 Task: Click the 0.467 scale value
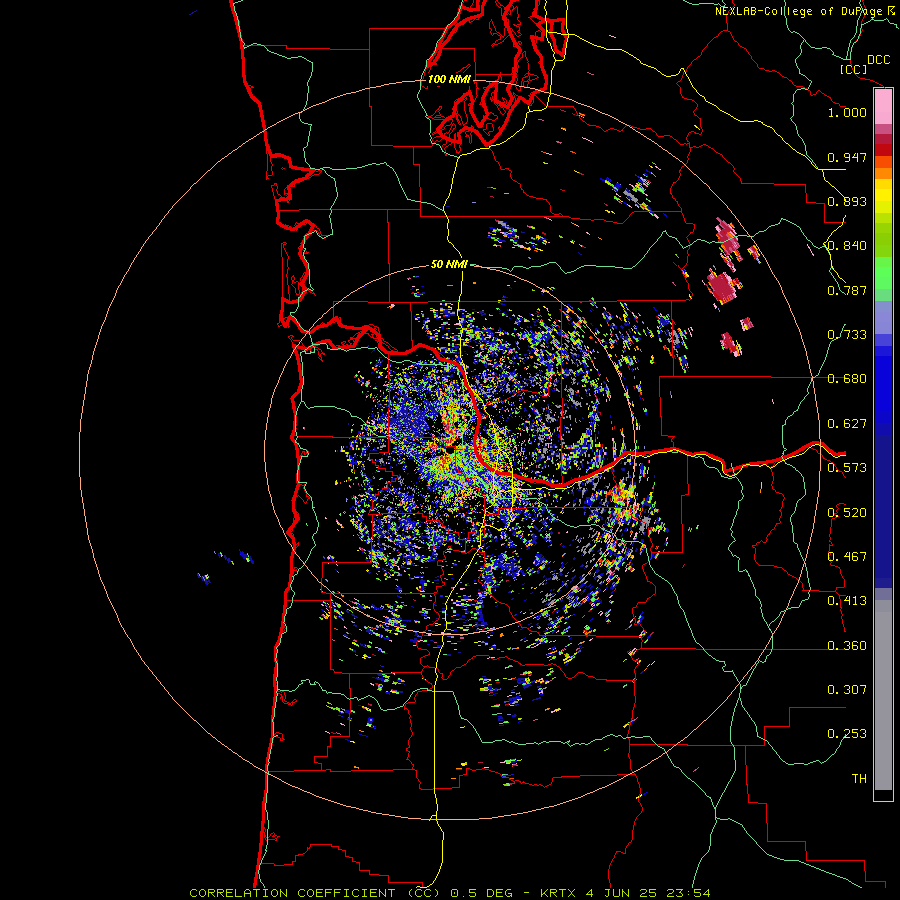(x=847, y=557)
